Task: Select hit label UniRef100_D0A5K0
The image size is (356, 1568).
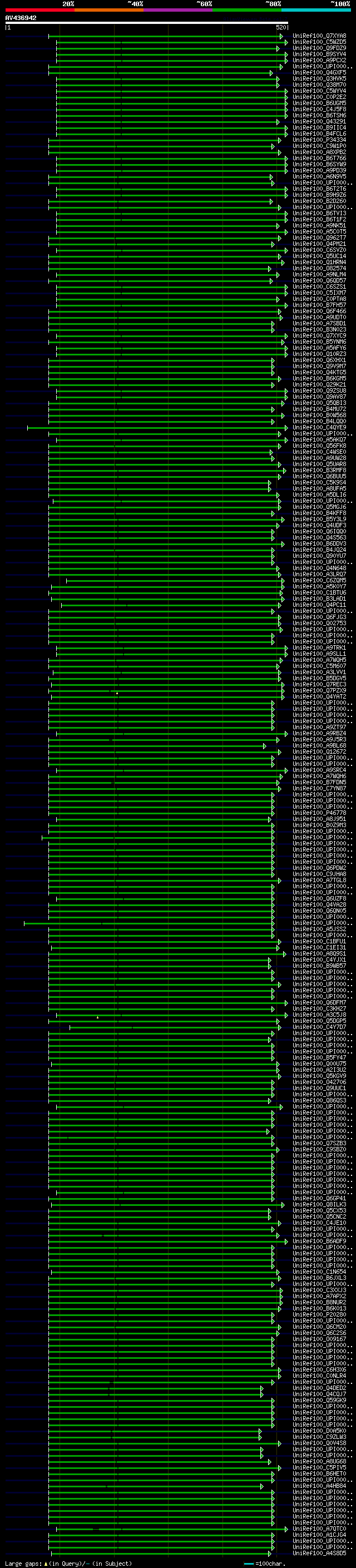Action: pyautogui.click(x=319, y=1431)
